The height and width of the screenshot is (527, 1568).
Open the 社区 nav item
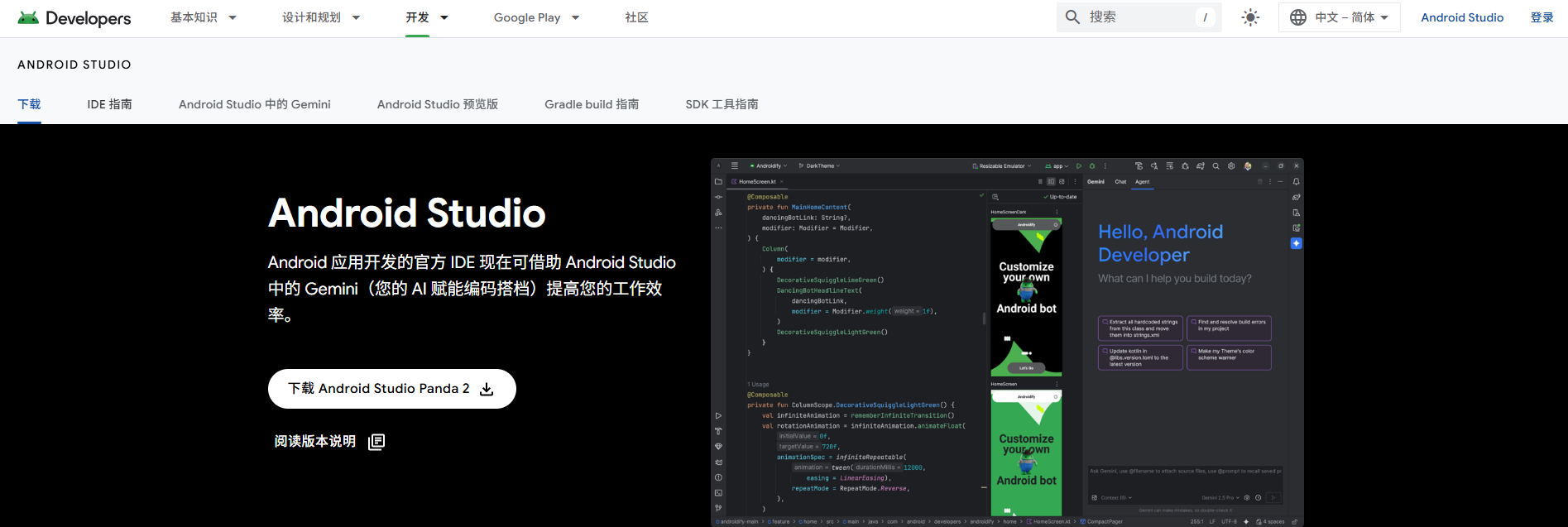coord(636,17)
